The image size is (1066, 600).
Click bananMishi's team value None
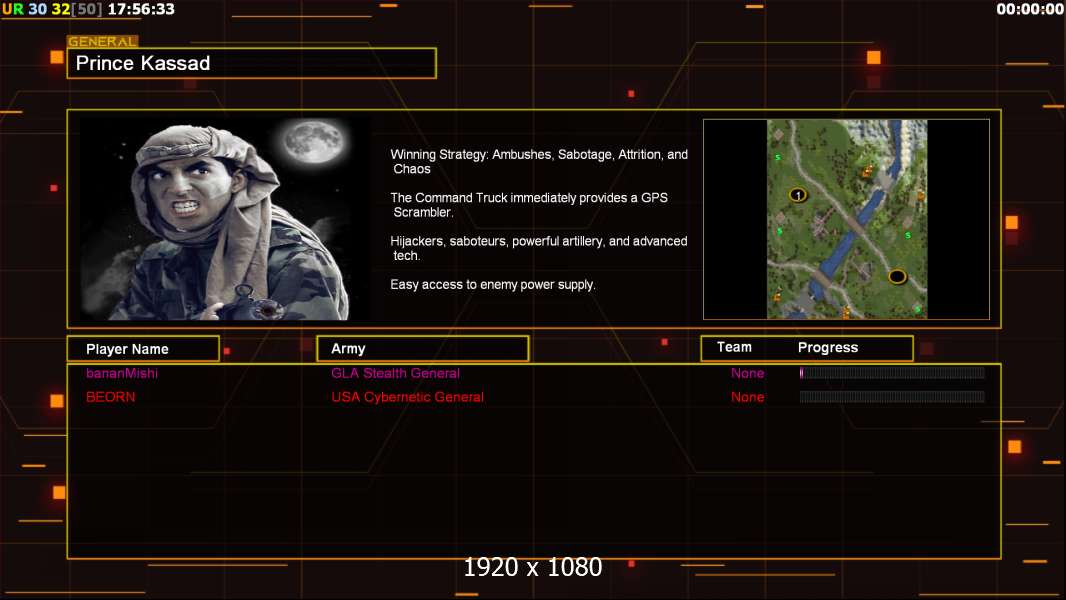point(747,373)
